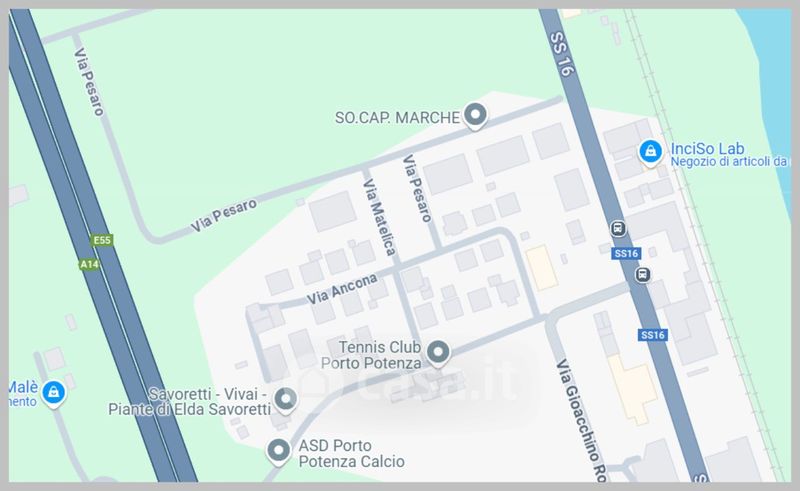Select the Tennis Club Porto Potenza pin
The image size is (800, 491).
point(438,353)
